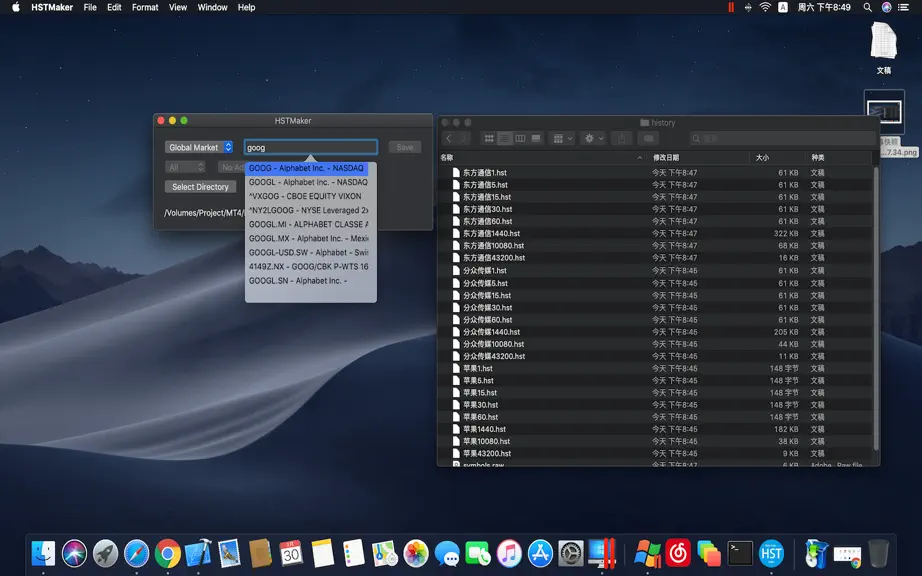Open the Edit menu
Viewport: 922px width, 576px height.
114,7
